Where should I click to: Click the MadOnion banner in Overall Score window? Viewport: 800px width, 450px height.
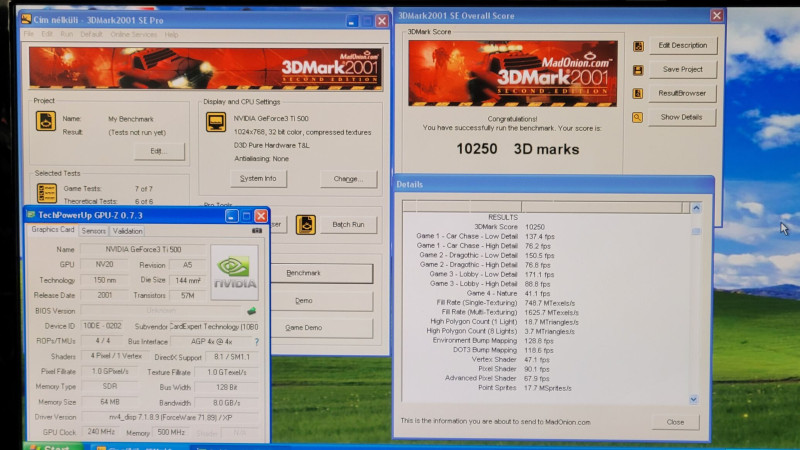click(512, 73)
